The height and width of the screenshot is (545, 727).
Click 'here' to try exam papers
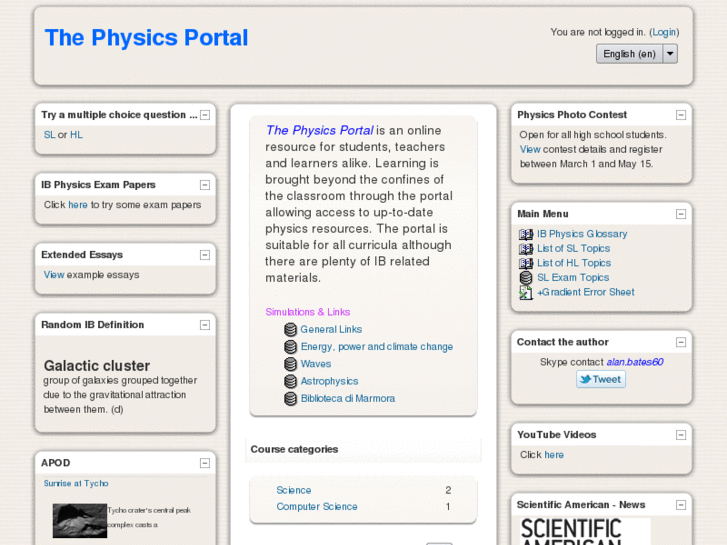[78, 205]
